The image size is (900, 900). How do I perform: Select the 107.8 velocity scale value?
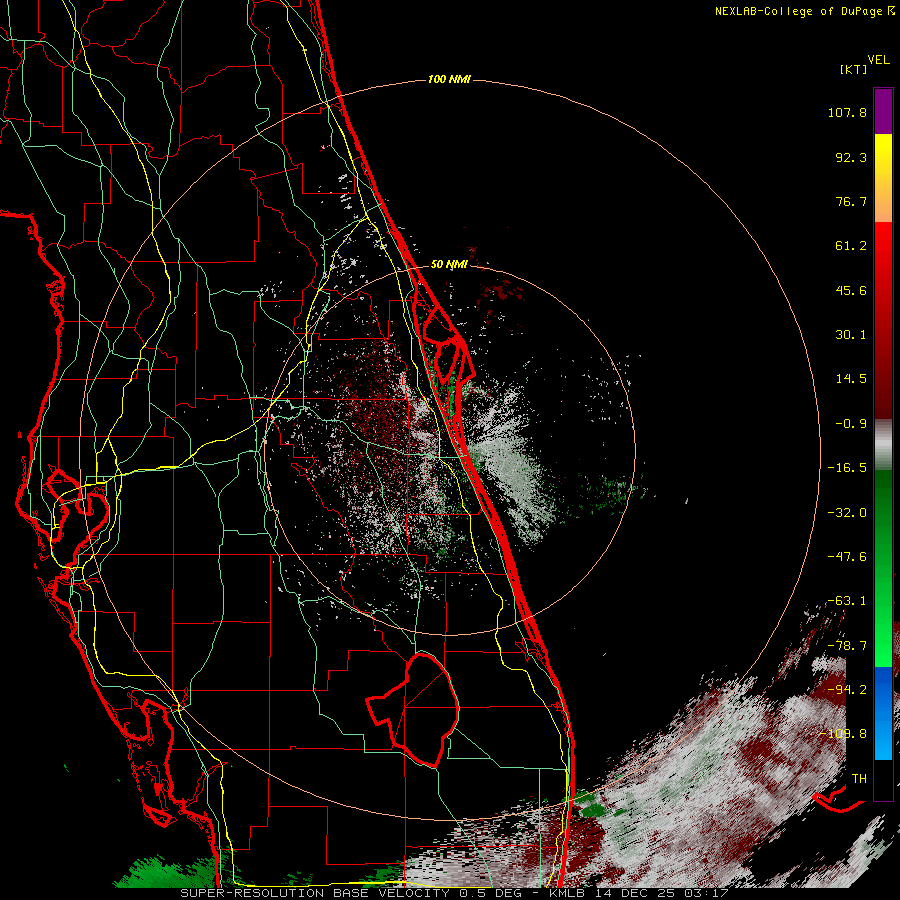tap(847, 112)
